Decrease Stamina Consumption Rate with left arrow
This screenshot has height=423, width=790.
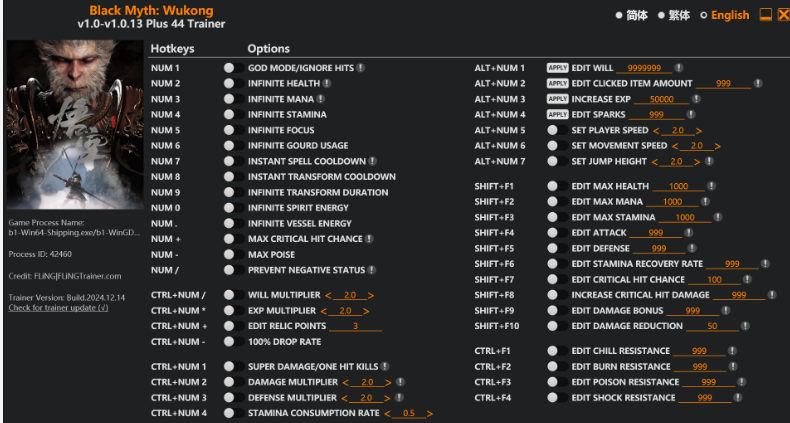390,413
